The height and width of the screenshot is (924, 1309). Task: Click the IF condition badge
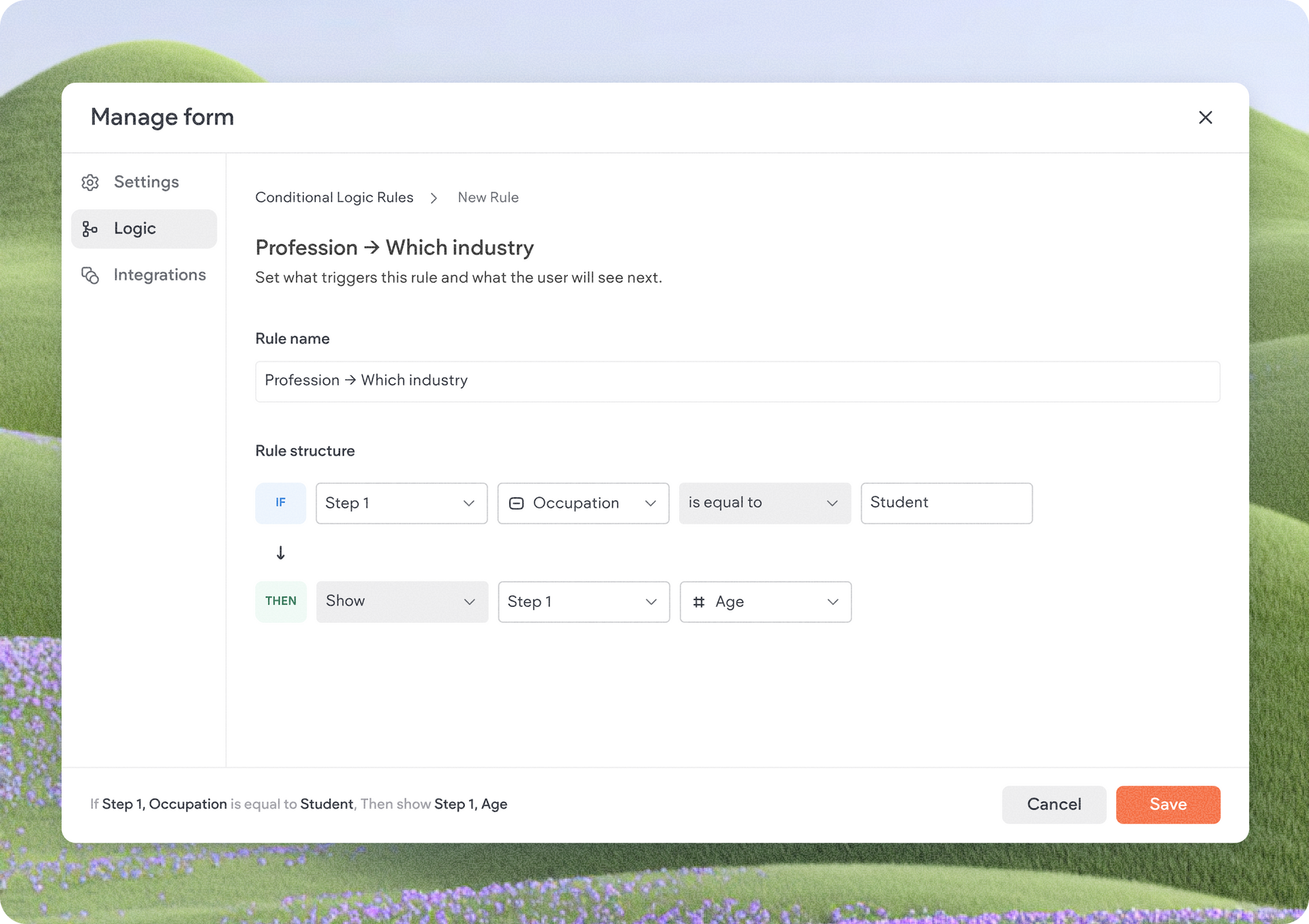(x=281, y=503)
